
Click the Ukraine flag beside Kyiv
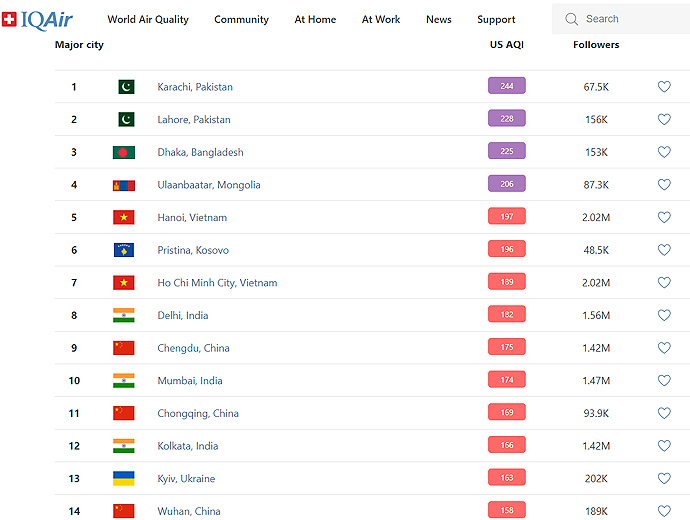click(124, 479)
